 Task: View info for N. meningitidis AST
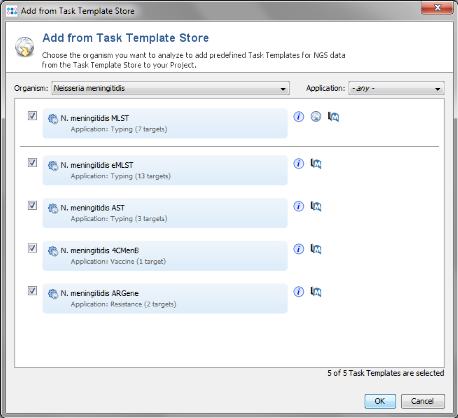click(299, 206)
